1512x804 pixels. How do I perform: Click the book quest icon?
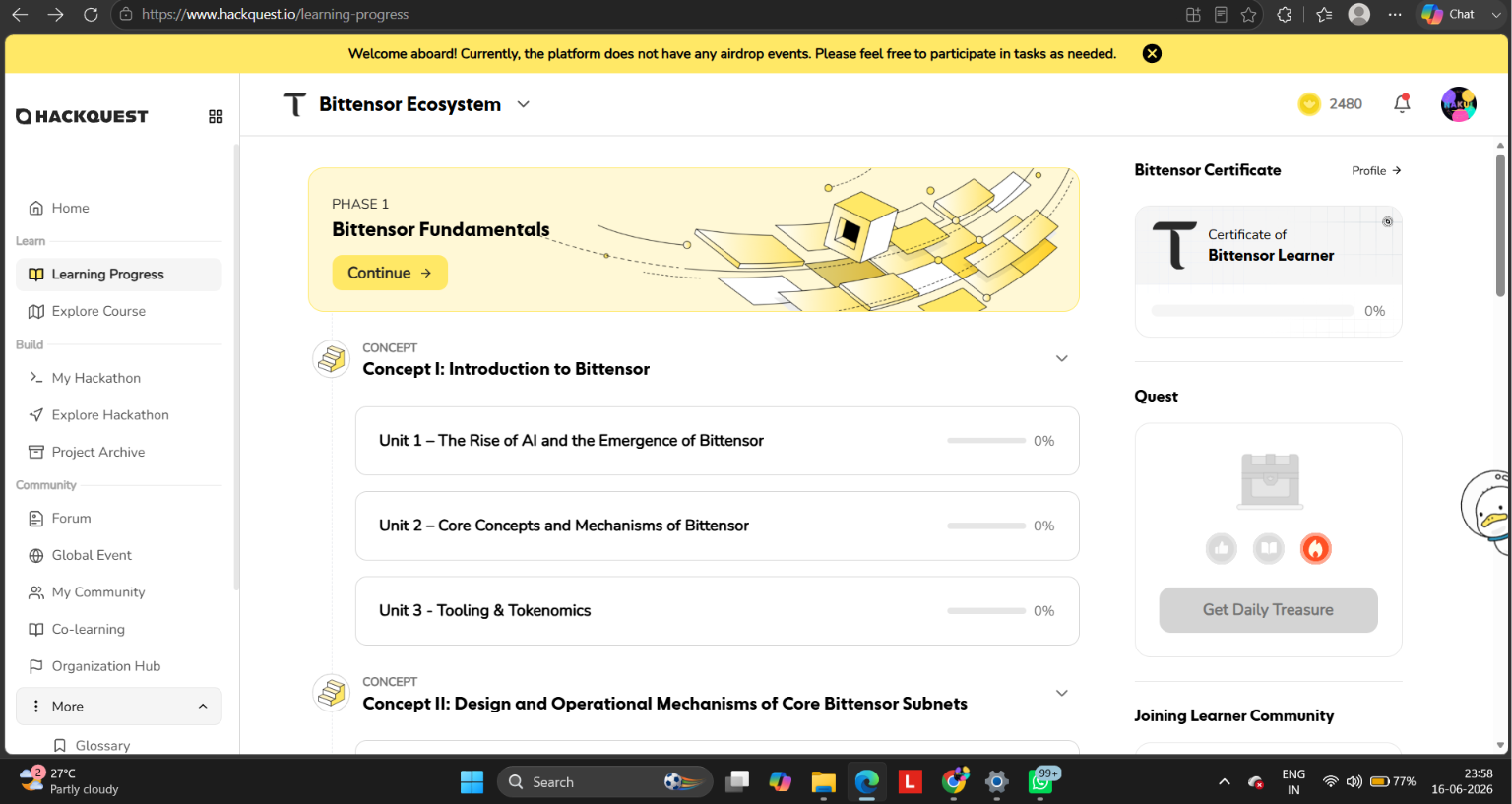click(x=1269, y=549)
